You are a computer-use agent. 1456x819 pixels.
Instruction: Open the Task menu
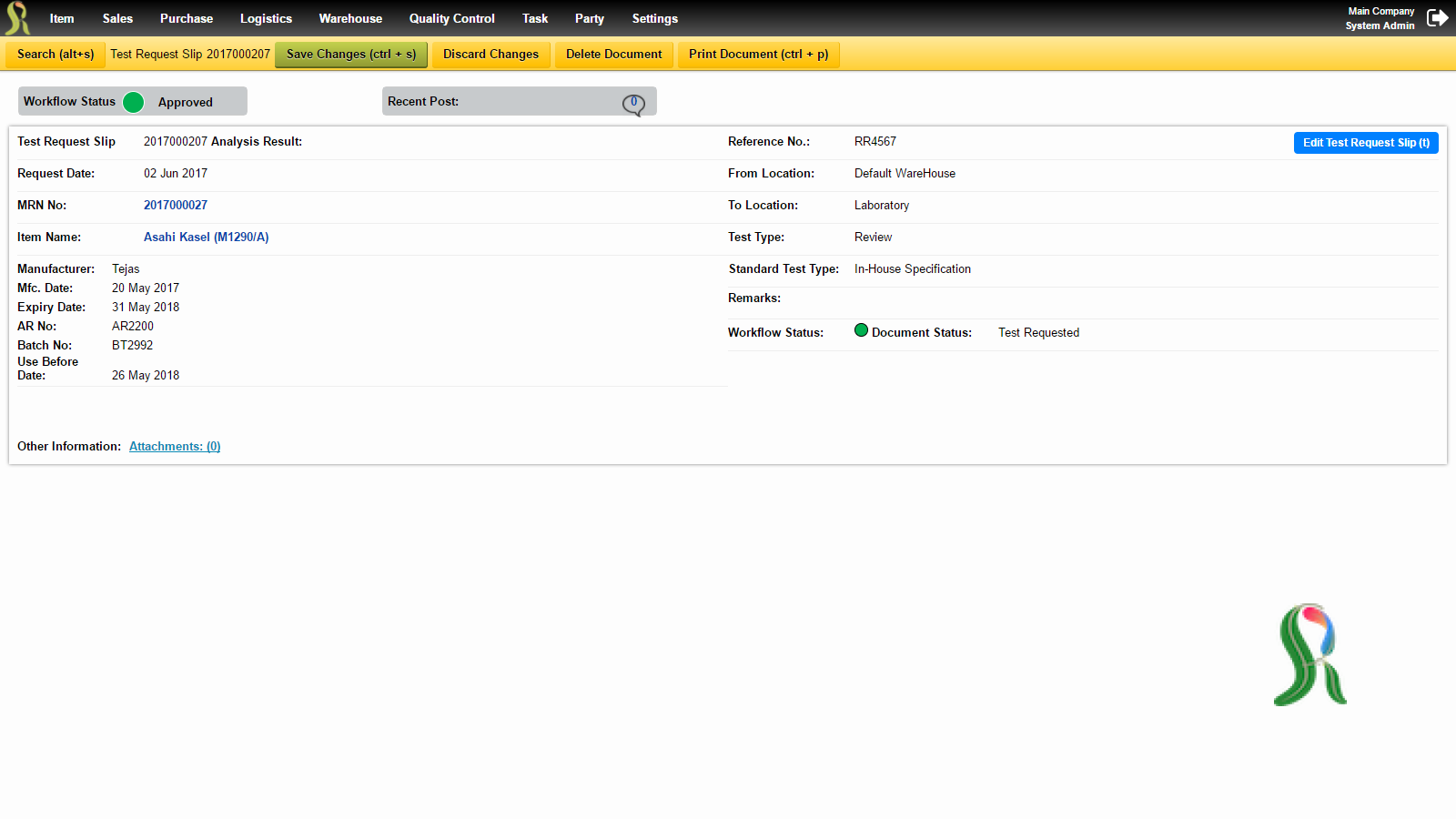(x=535, y=18)
